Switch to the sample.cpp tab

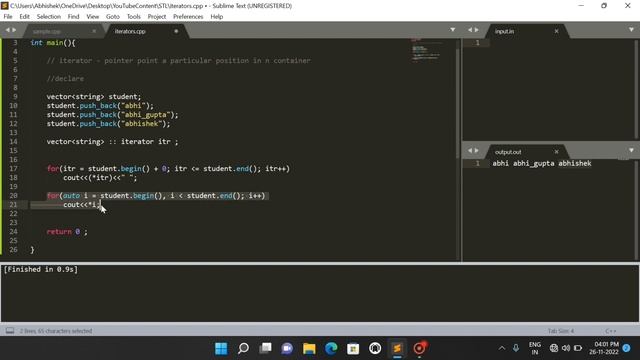47,31
